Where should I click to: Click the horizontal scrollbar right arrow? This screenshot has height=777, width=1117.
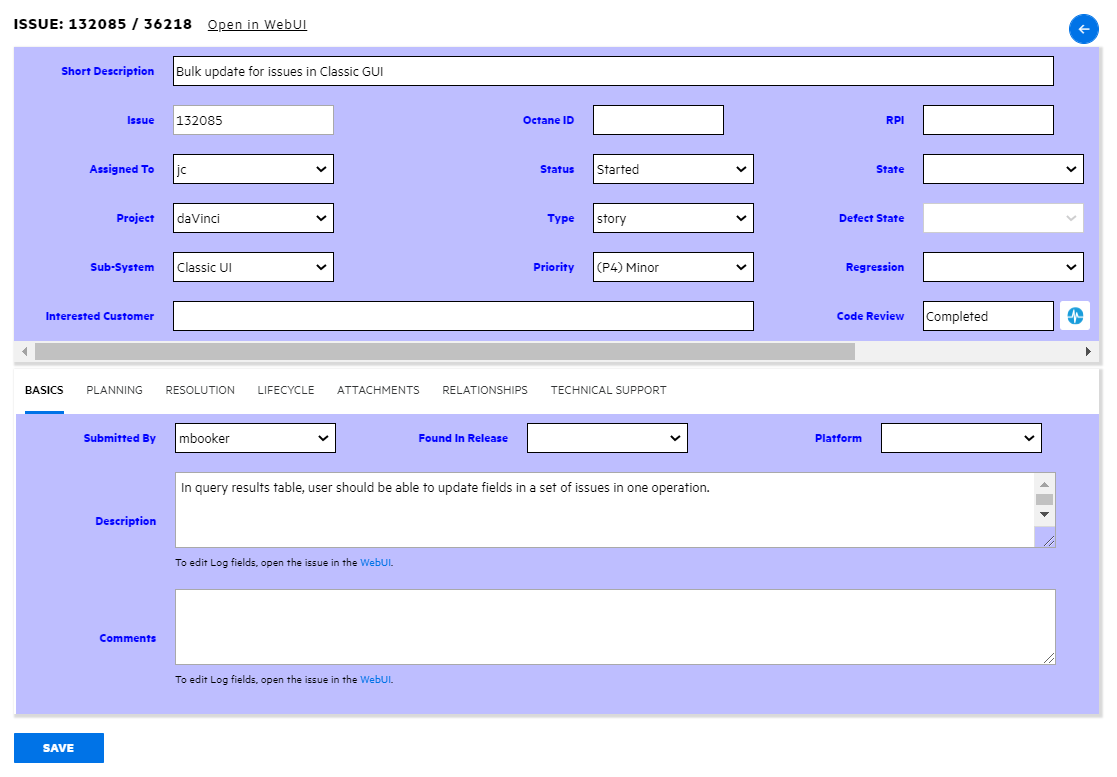pyautogui.click(x=1088, y=352)
